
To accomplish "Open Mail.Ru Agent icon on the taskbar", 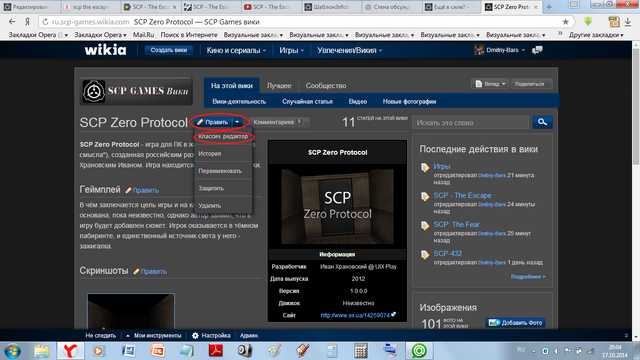I will click(419, 351).
